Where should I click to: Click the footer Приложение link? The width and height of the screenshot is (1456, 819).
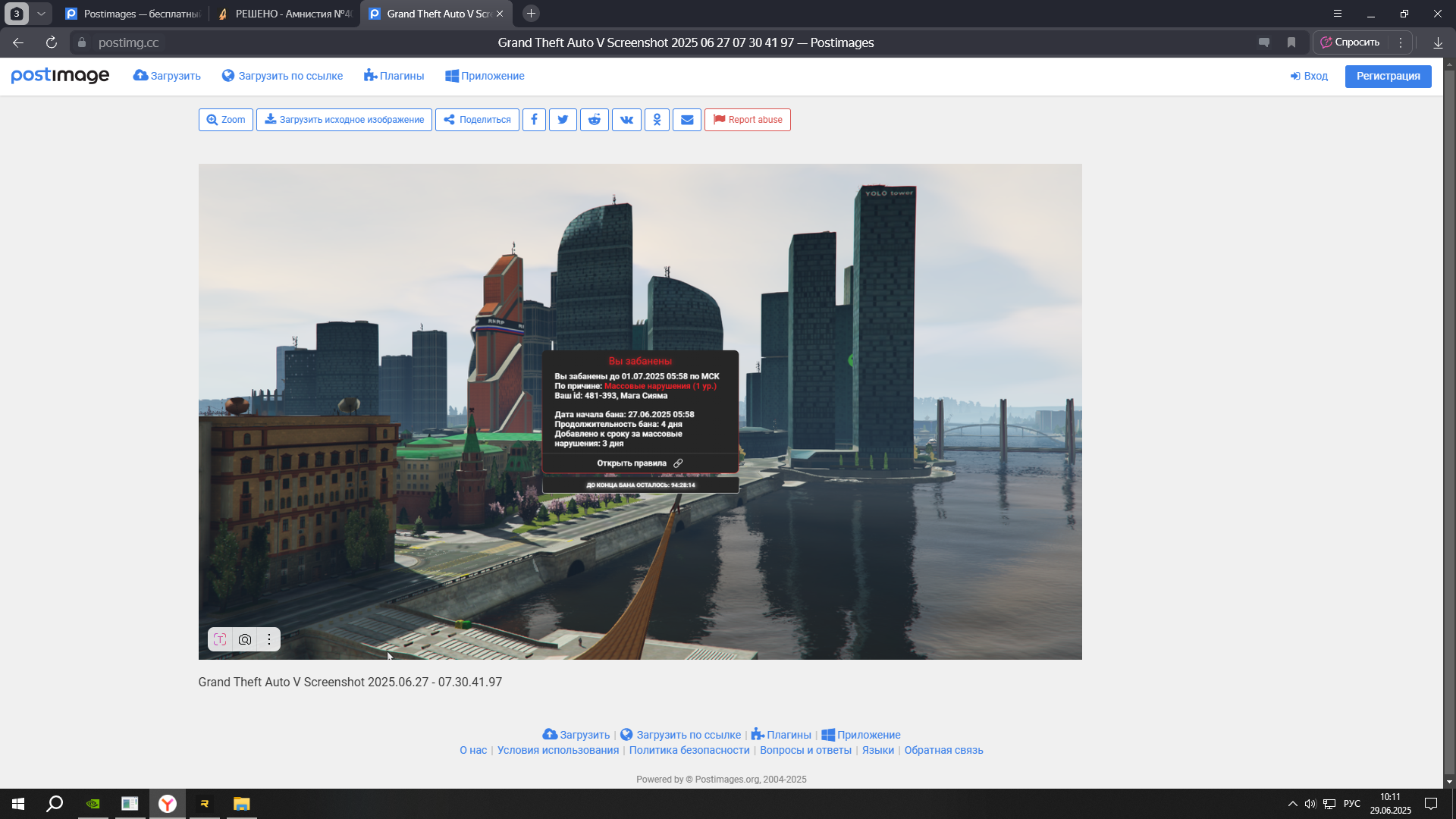coord(861,735)
